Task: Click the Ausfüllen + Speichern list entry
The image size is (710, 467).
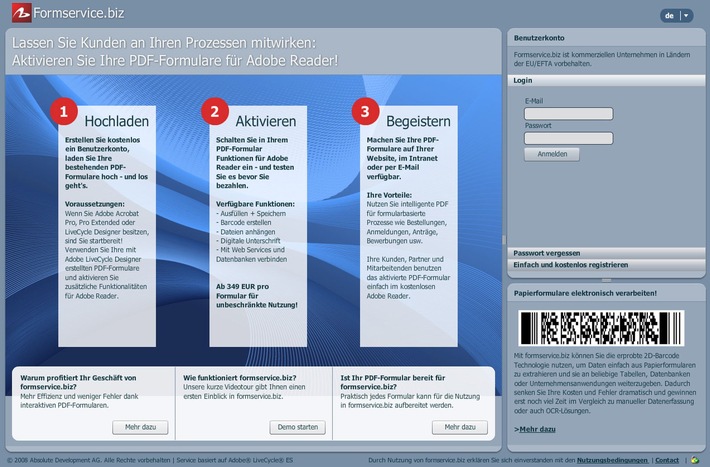Action: (x=251, y=213)
